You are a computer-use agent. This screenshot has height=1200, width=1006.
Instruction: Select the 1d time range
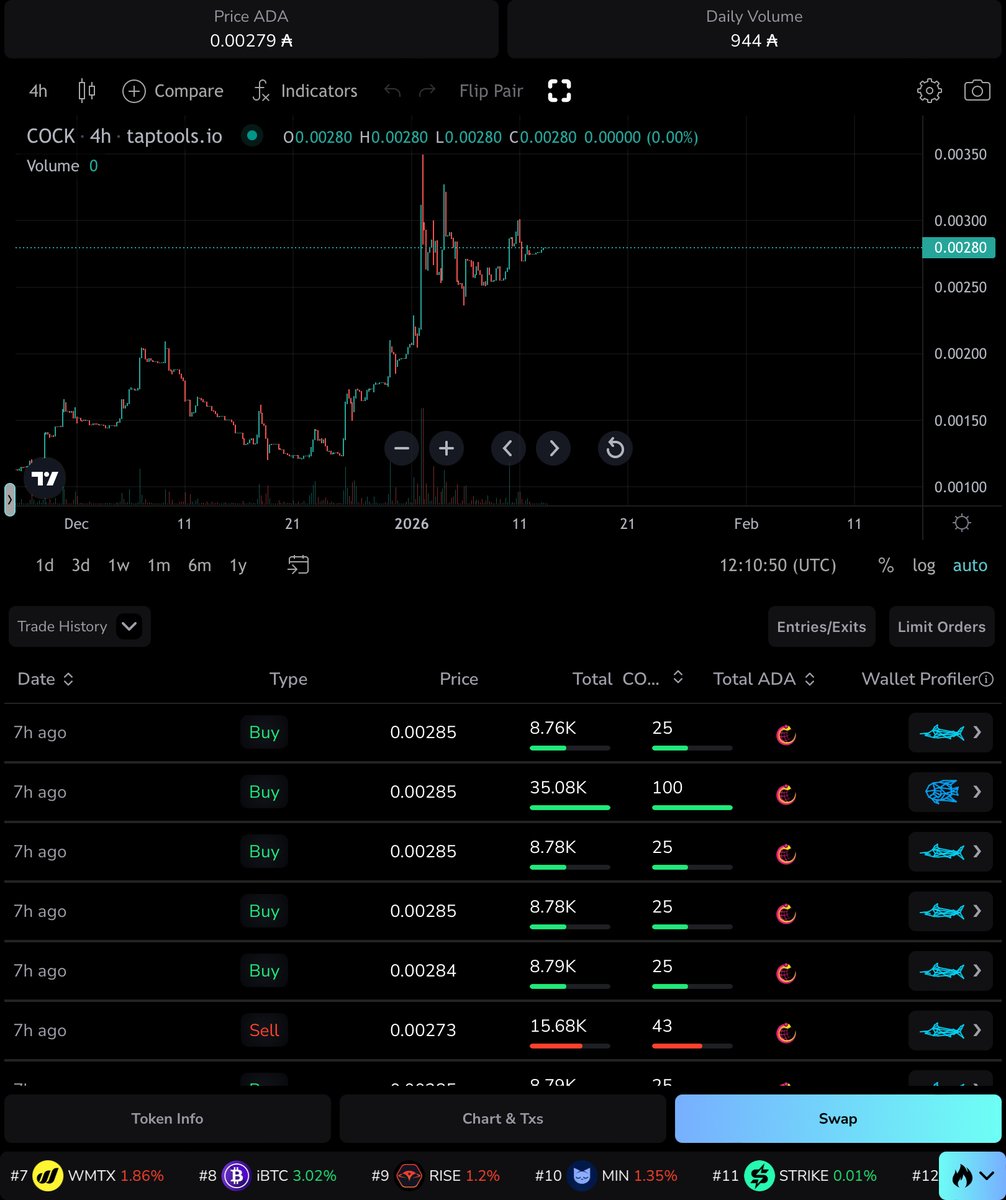[x=45, y=565]
